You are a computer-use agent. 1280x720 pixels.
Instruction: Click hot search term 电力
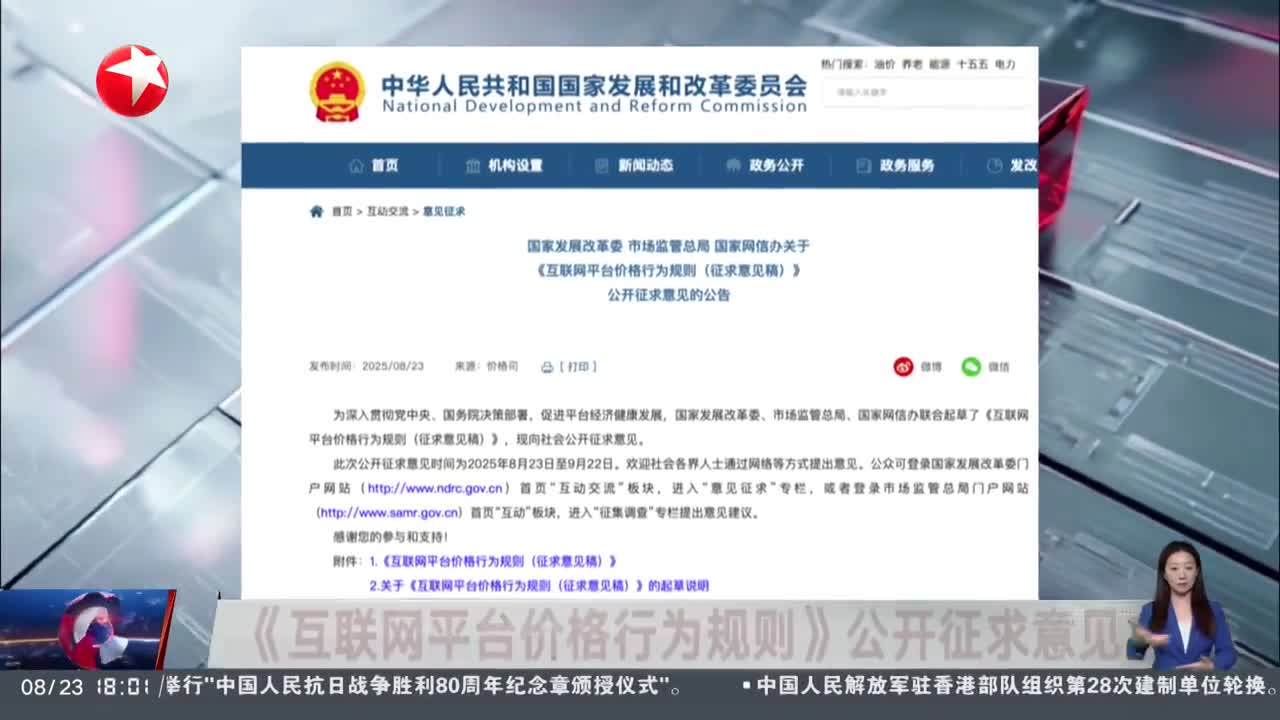(1005, 64)
